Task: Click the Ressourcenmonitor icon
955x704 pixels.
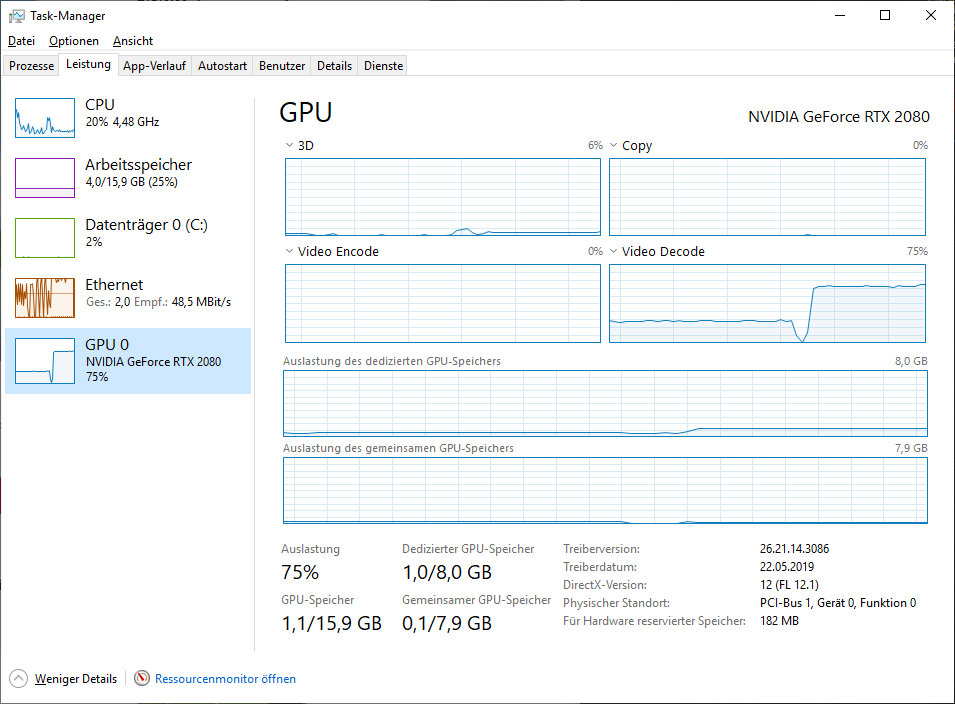Action: click(142, 679)
